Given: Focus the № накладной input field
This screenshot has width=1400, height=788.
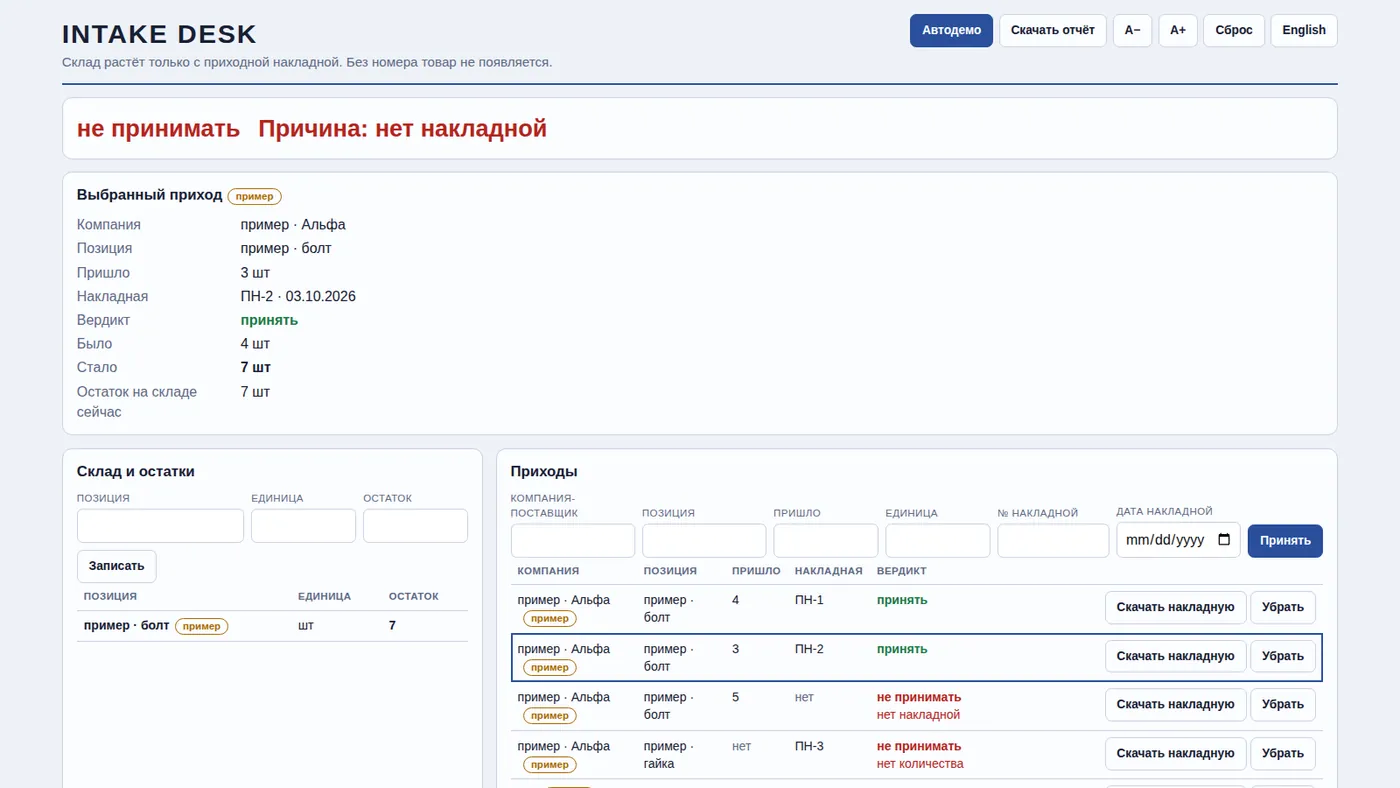Looking at the screenshot, I should coord(1053,541).
